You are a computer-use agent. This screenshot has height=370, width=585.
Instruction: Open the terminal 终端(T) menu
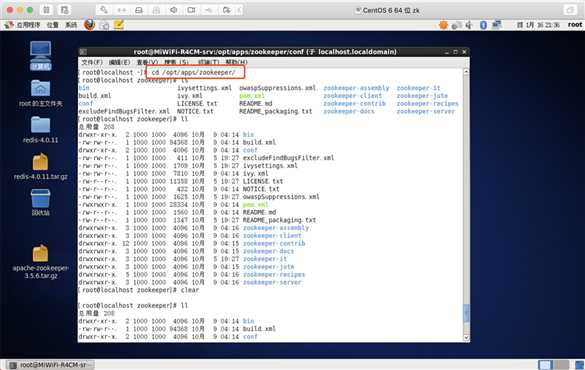(x=209, y=62)
